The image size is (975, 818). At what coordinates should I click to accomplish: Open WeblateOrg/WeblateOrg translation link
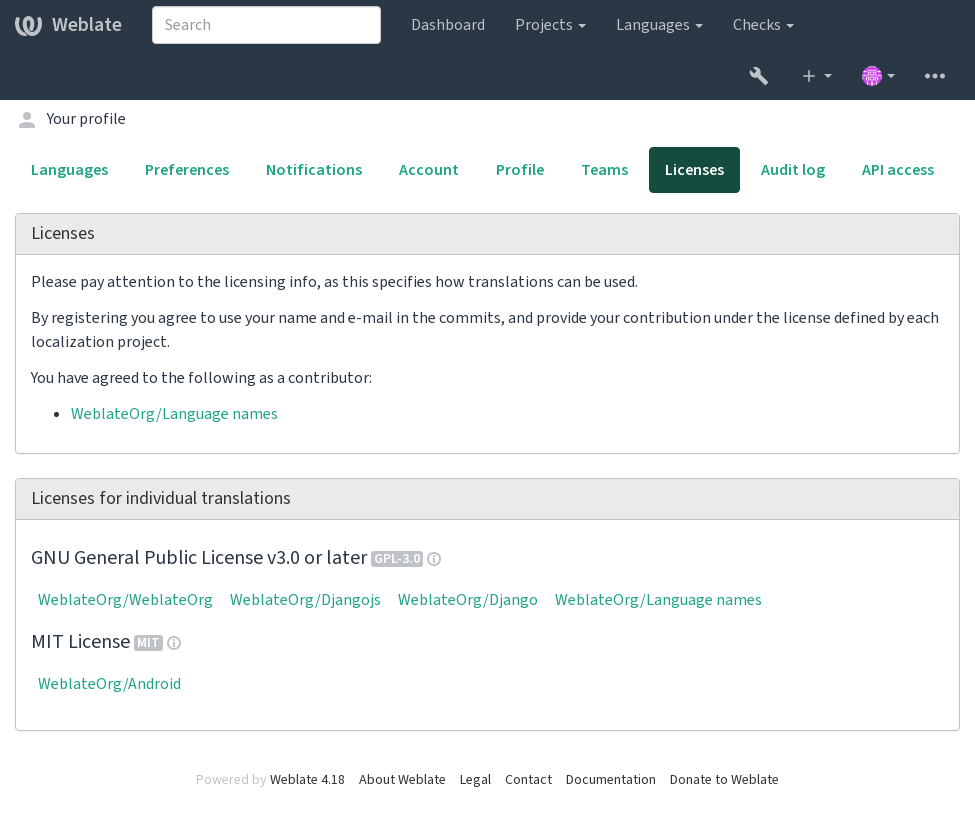pos(125,600)
